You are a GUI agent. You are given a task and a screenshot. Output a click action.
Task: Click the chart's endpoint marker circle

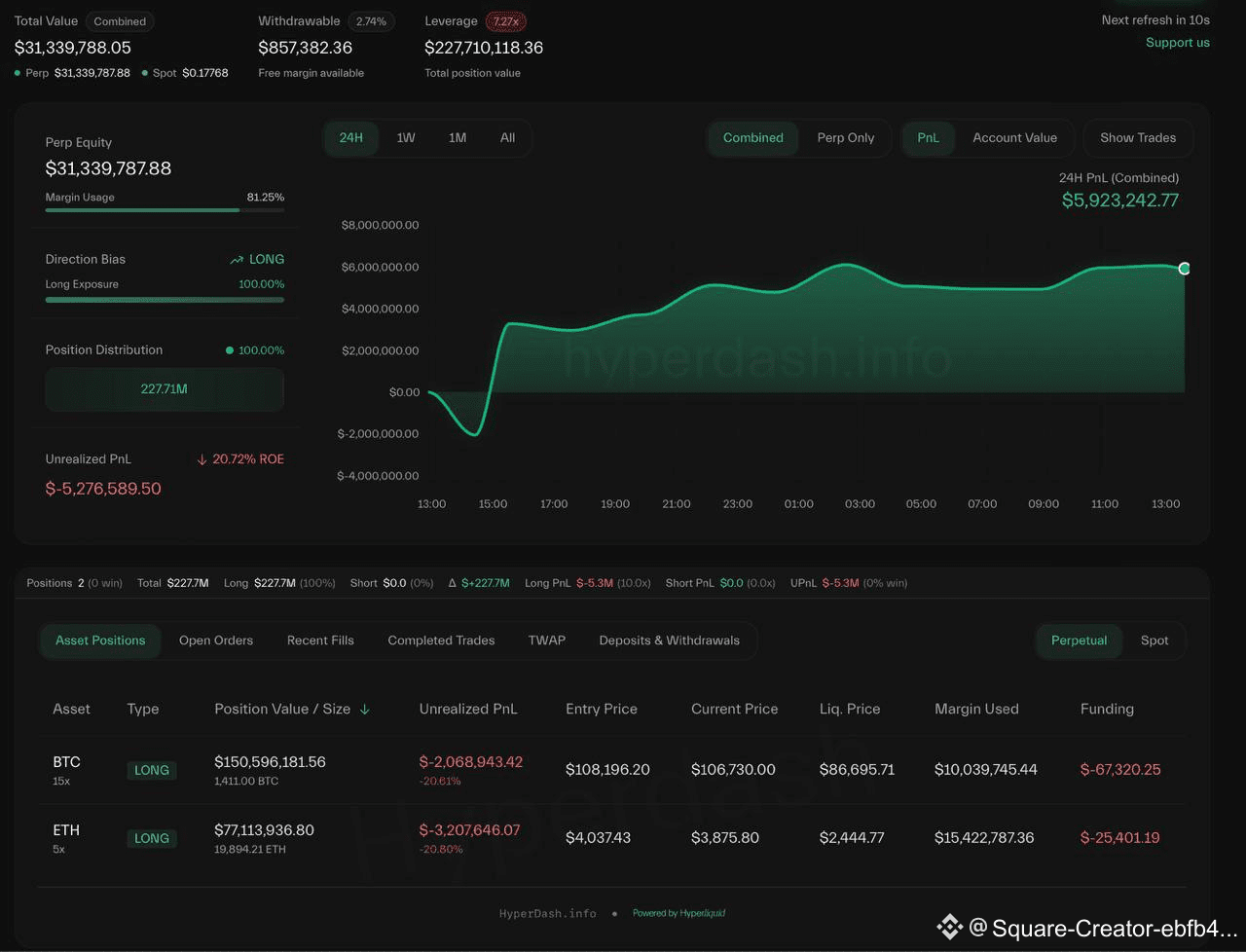(x=1184, y=269)
